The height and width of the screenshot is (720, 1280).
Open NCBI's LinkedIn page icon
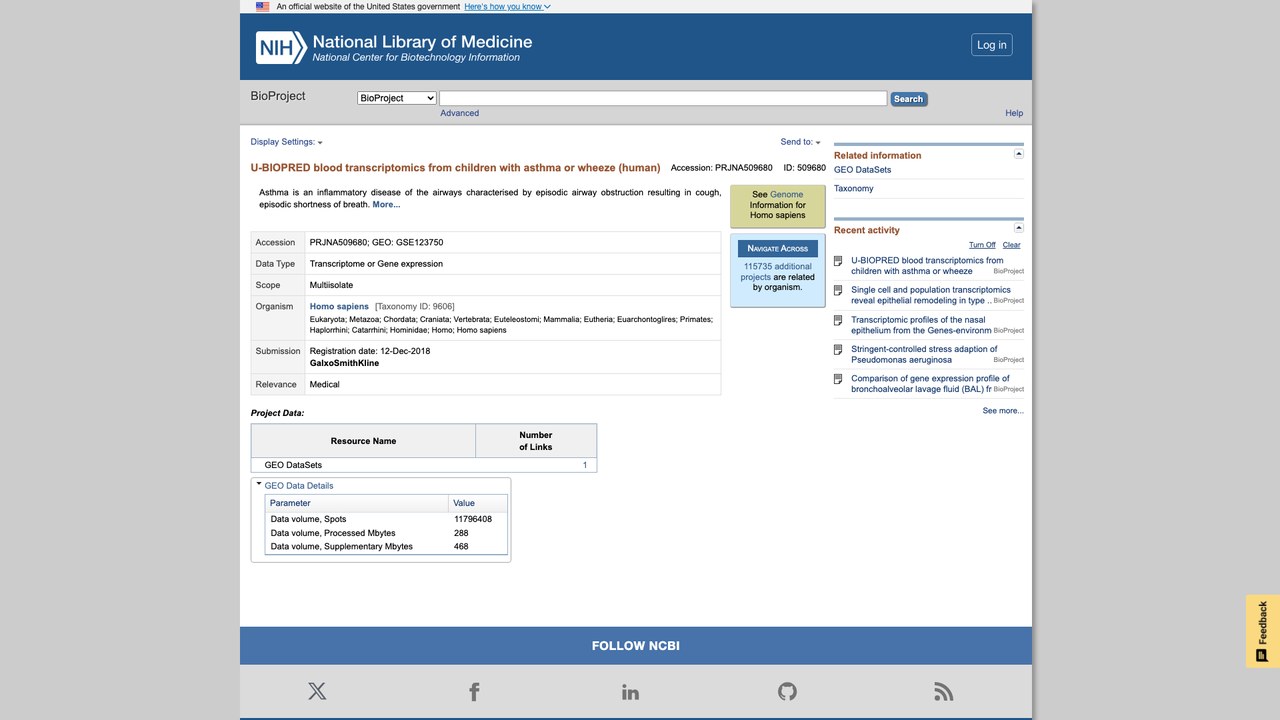tap(630, 691)
